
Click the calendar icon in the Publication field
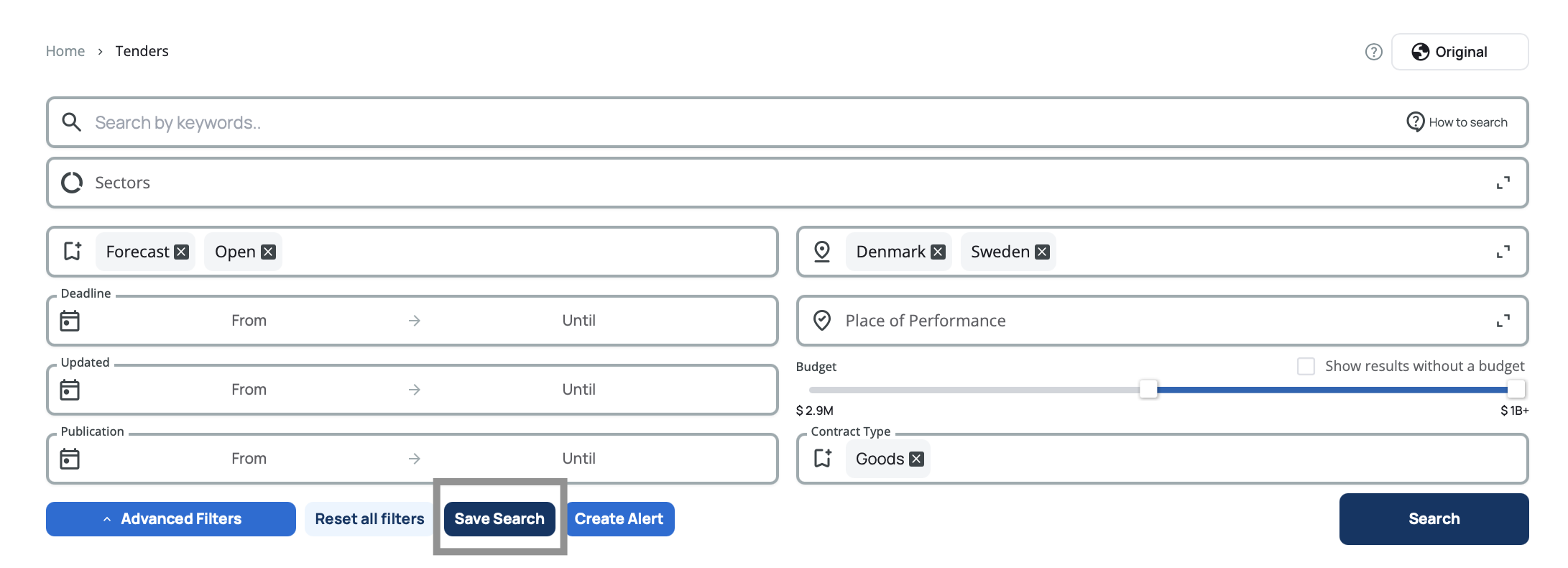point(70,459)
